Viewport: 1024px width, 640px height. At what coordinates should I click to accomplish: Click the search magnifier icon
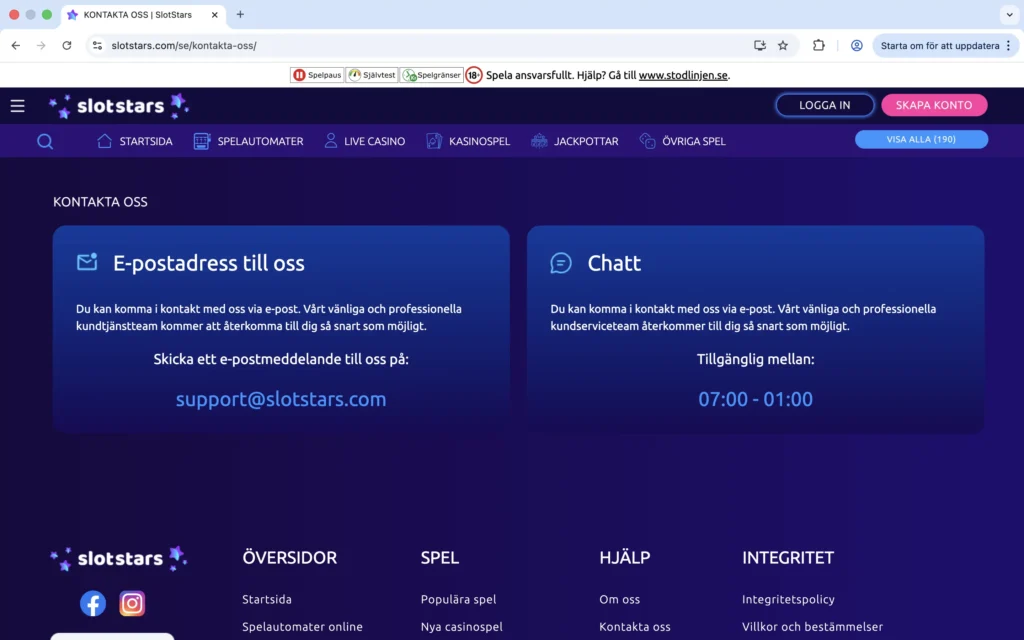pyautogui.click(x=45, y=141)
